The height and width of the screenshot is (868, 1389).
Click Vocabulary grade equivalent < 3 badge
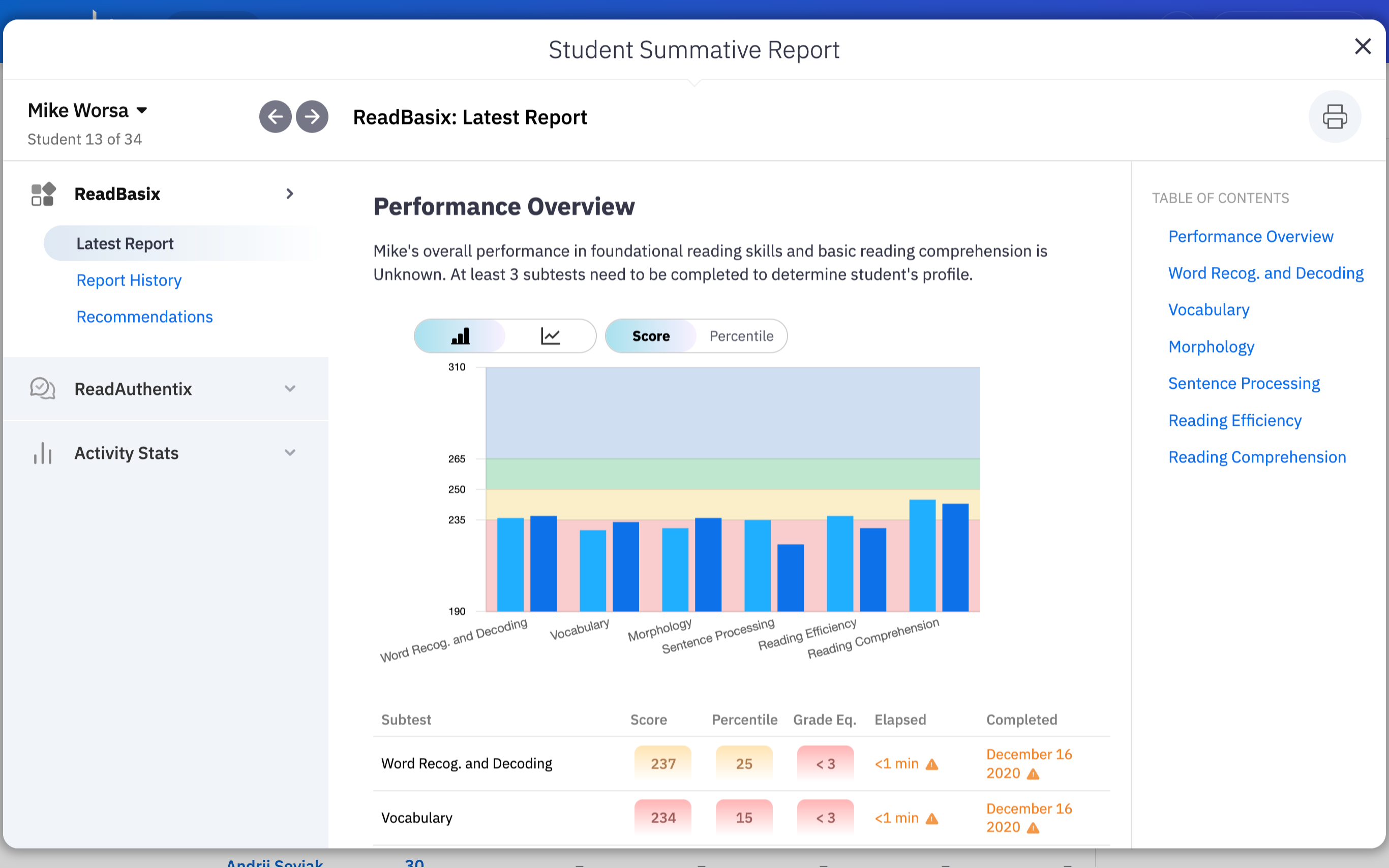[825, 818]
